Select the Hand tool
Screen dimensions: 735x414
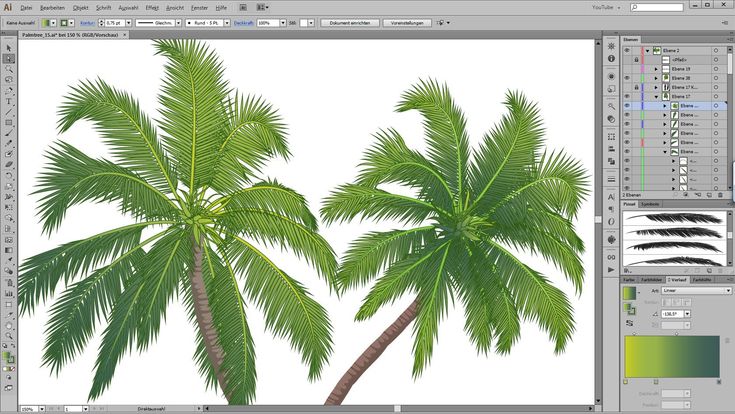pyautogui.click(x=9, y=325)
